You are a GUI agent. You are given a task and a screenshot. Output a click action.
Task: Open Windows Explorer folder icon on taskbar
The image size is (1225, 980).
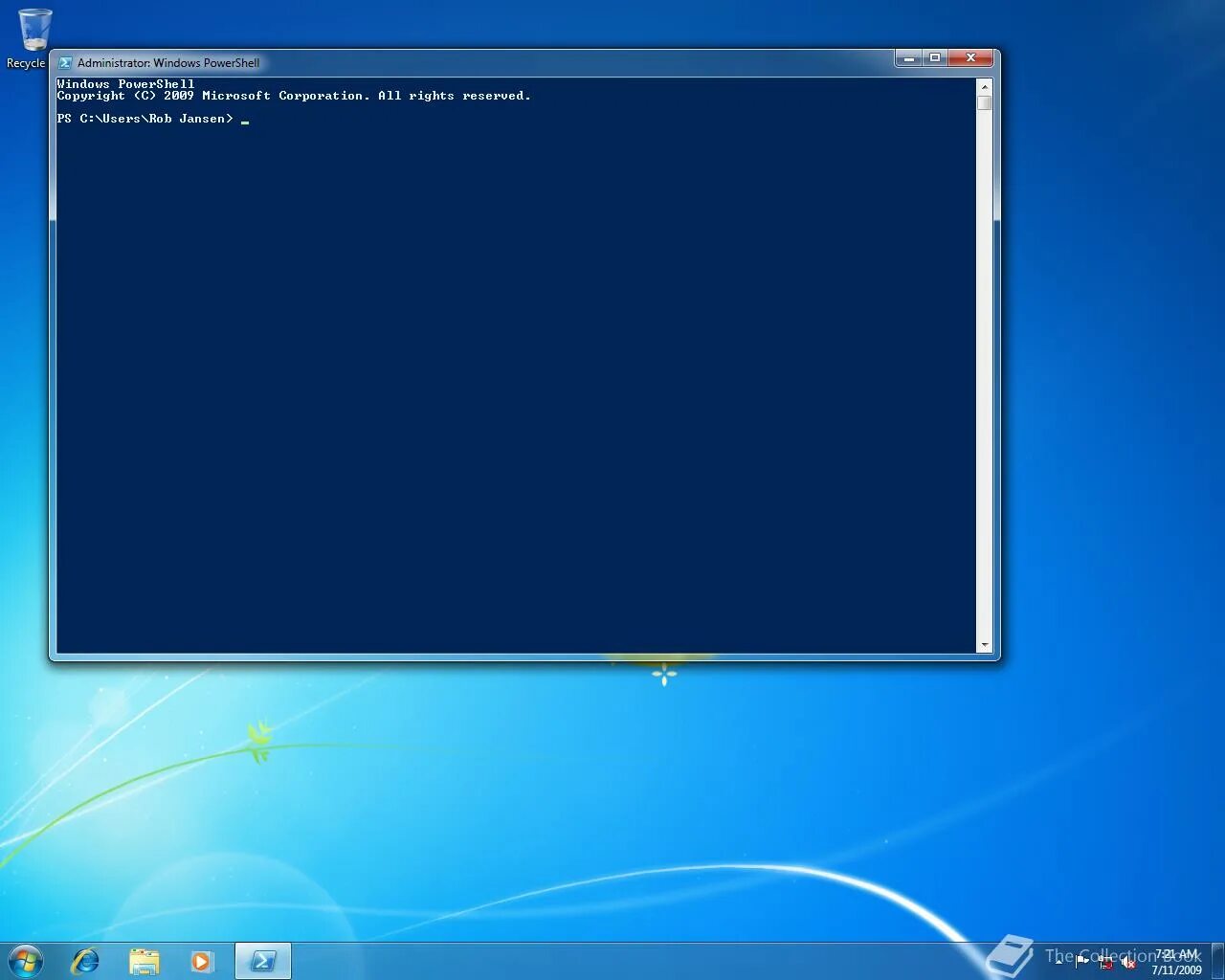[x=144, y=961]
